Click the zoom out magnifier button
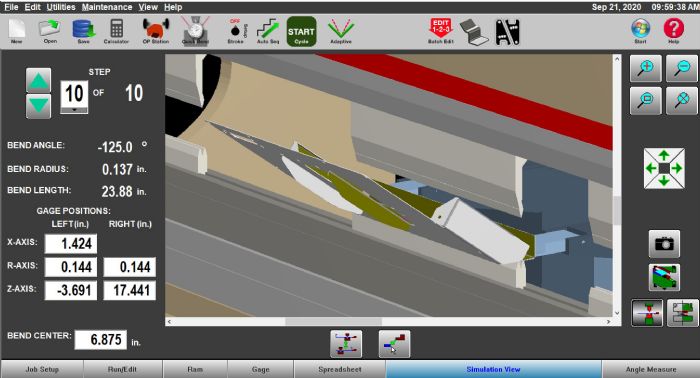The width and height of the screenshot is (700, 378). coord(682,68)
